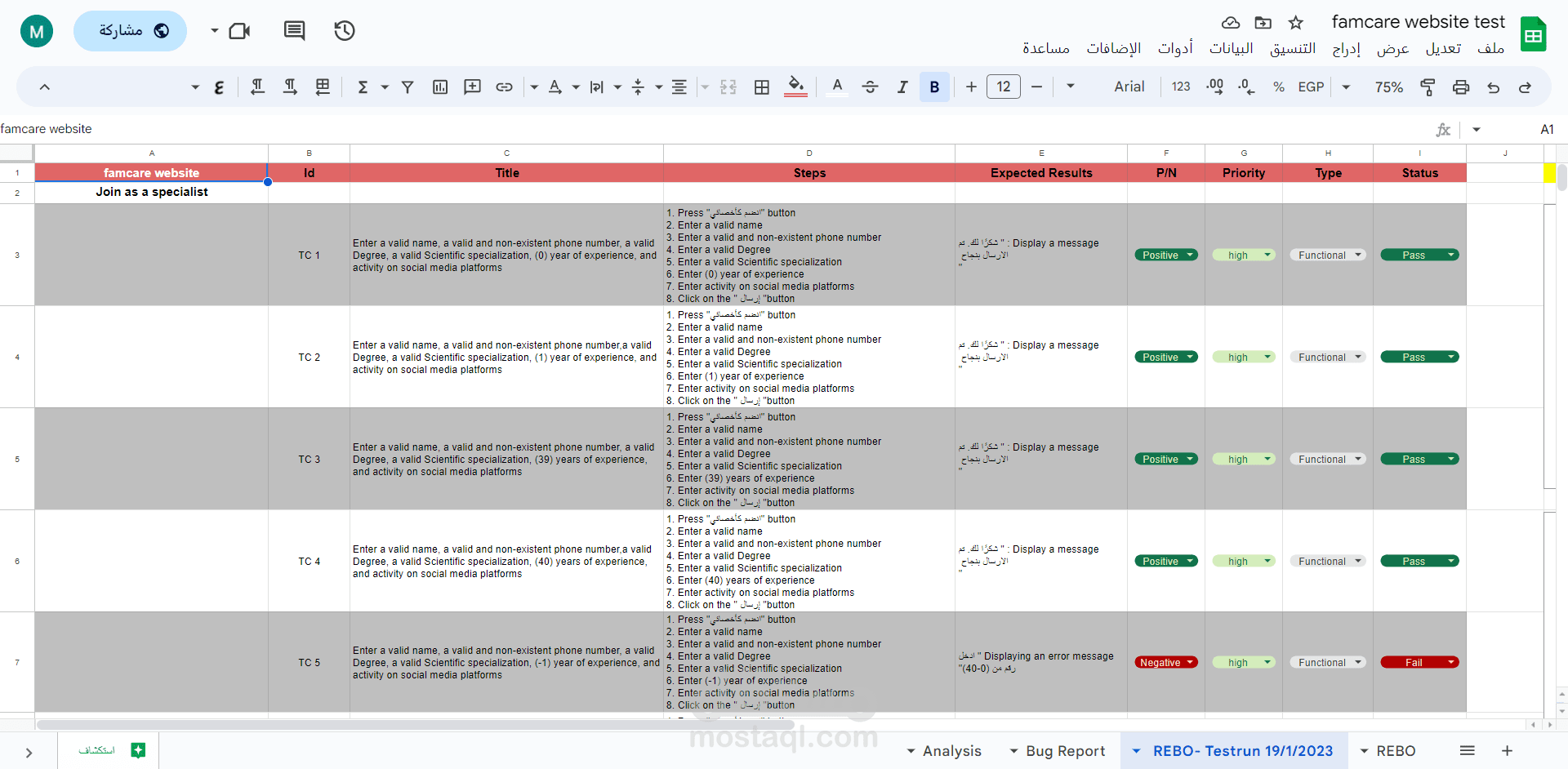This screenshot has height=769, width=1568.
Task: Open horizontal alignment options icon
Action: pyautogui.click(x=679, y=87)
